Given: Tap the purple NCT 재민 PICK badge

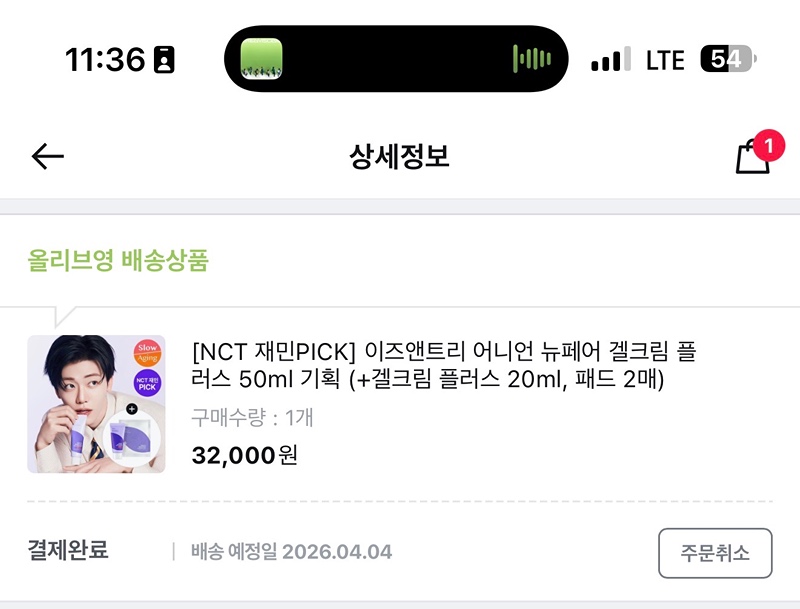Looking at the screenshot, I should (x=147, y=384).
